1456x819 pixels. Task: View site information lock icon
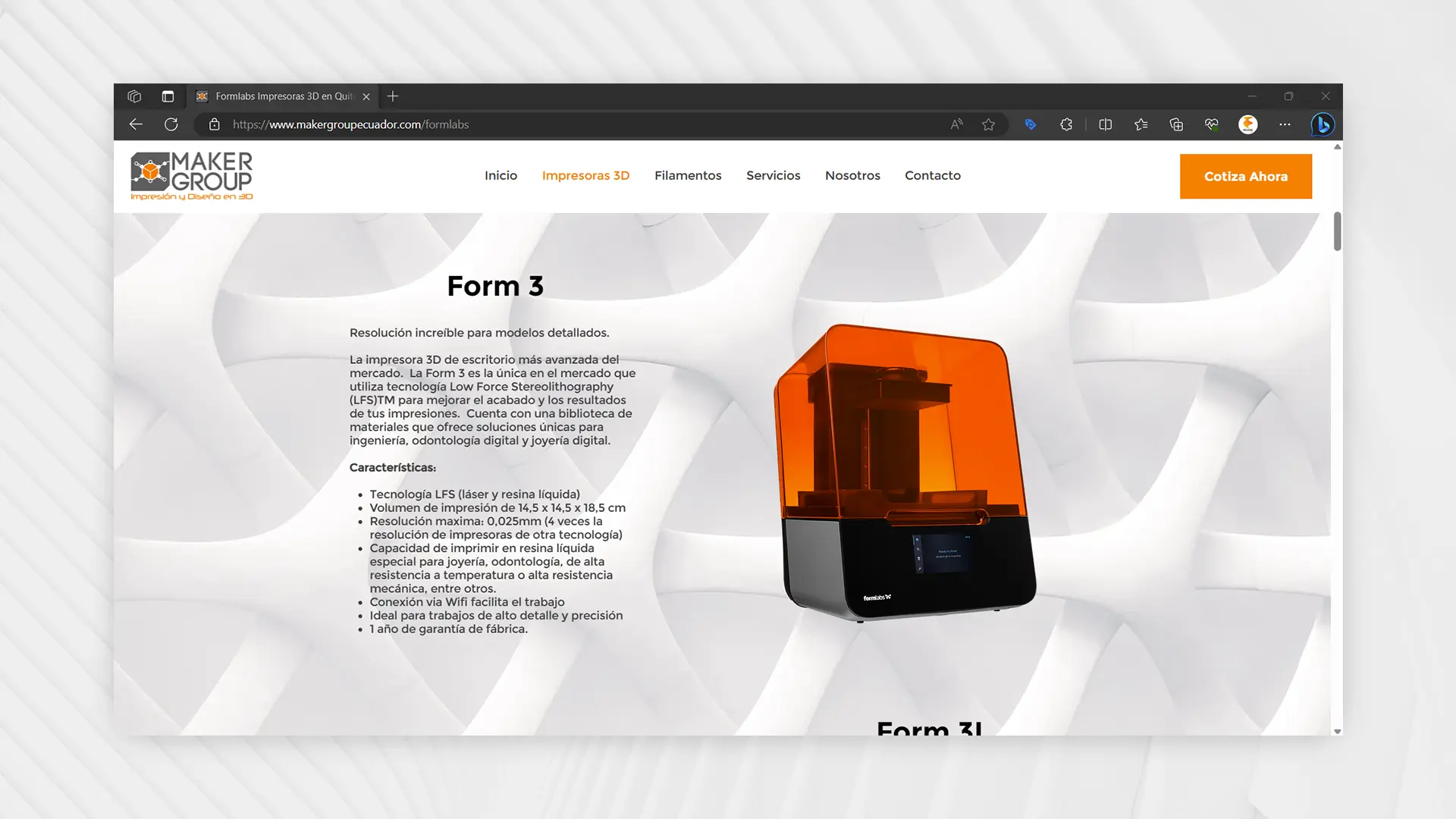click(x=215, y=124)
